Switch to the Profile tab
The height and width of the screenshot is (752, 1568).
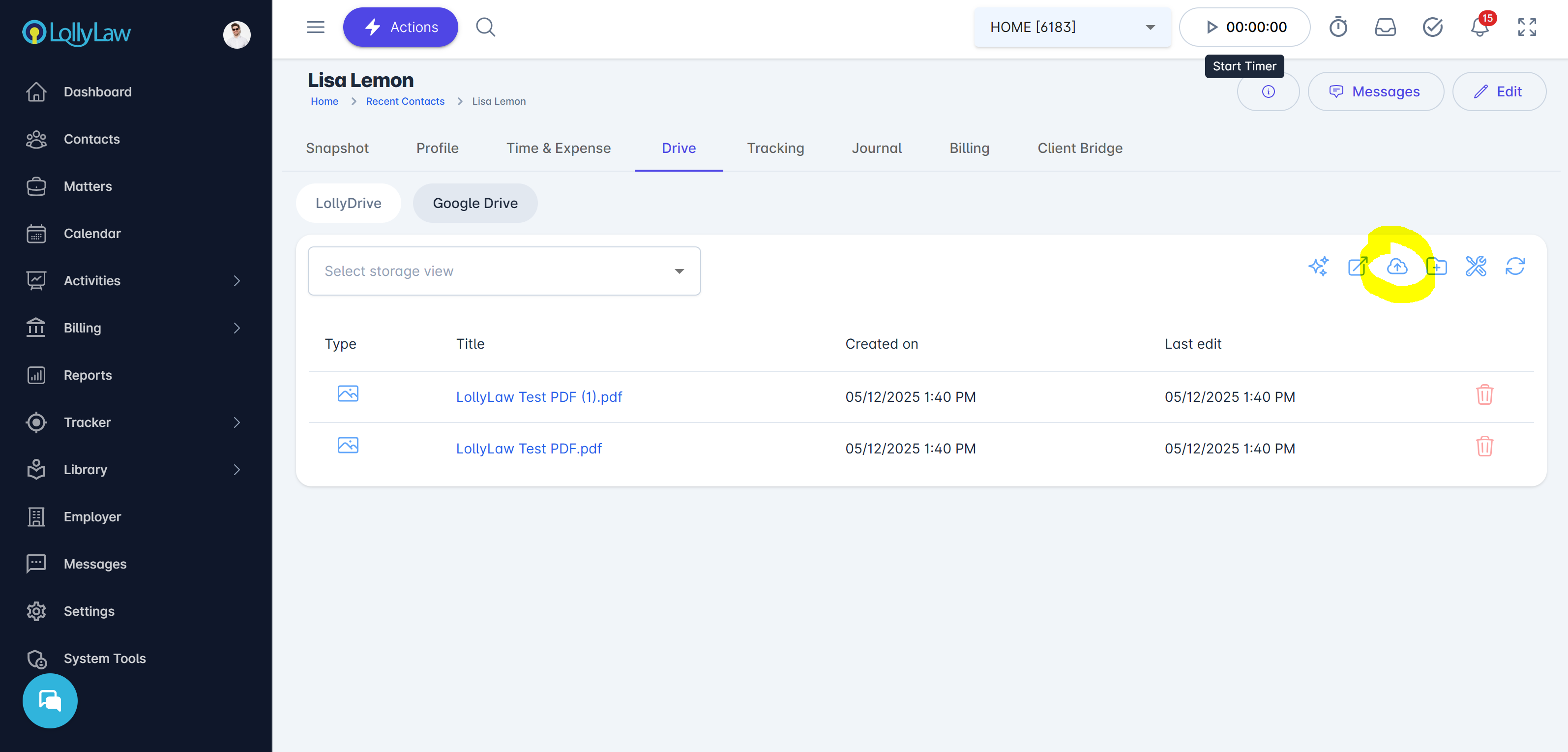pos(437,148)
